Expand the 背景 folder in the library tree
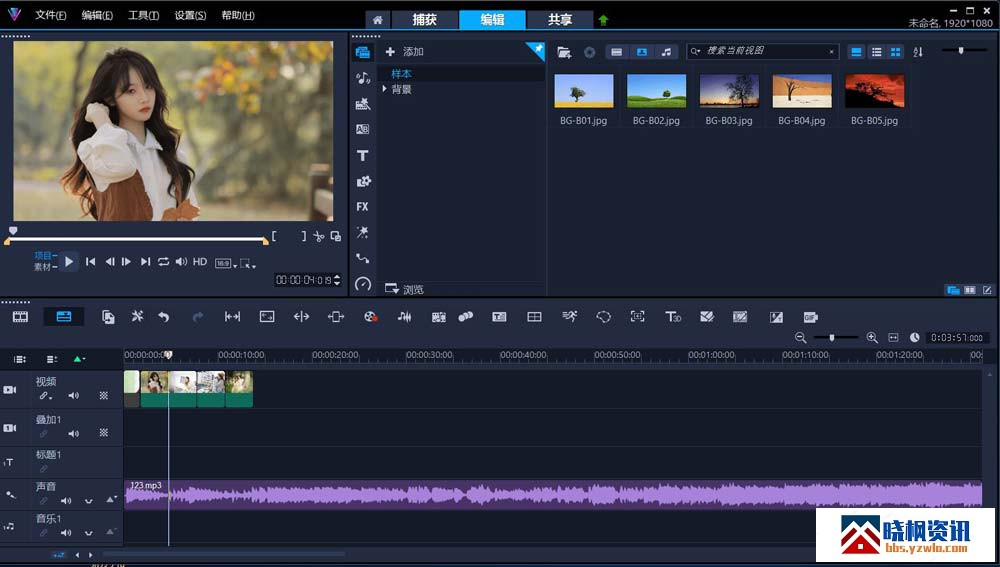The image size is (1000, 567). click(385, 89)
